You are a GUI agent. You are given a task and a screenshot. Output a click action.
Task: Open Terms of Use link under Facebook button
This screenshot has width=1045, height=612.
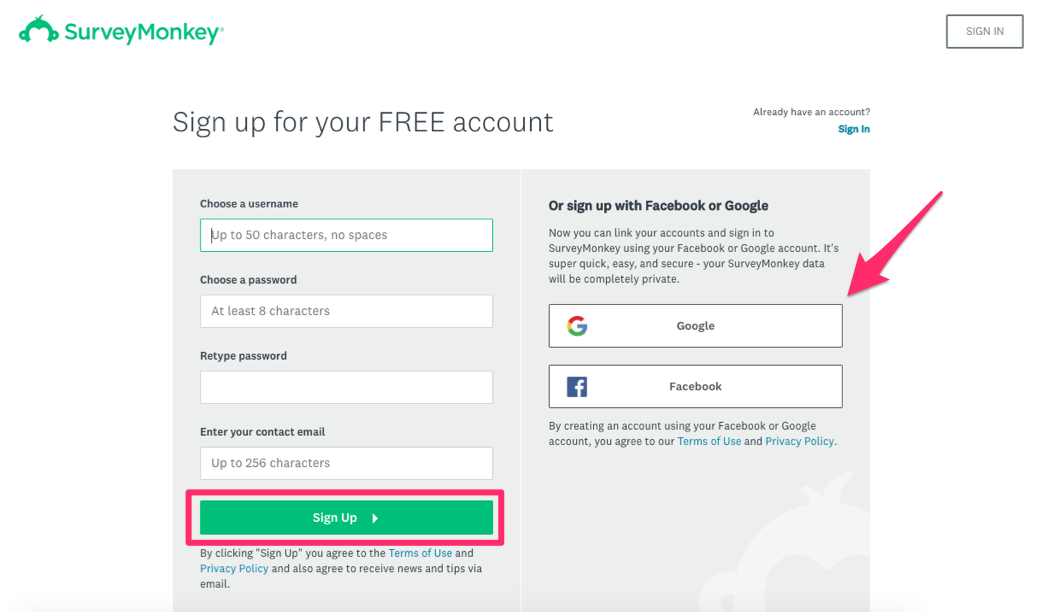(709, 441)
